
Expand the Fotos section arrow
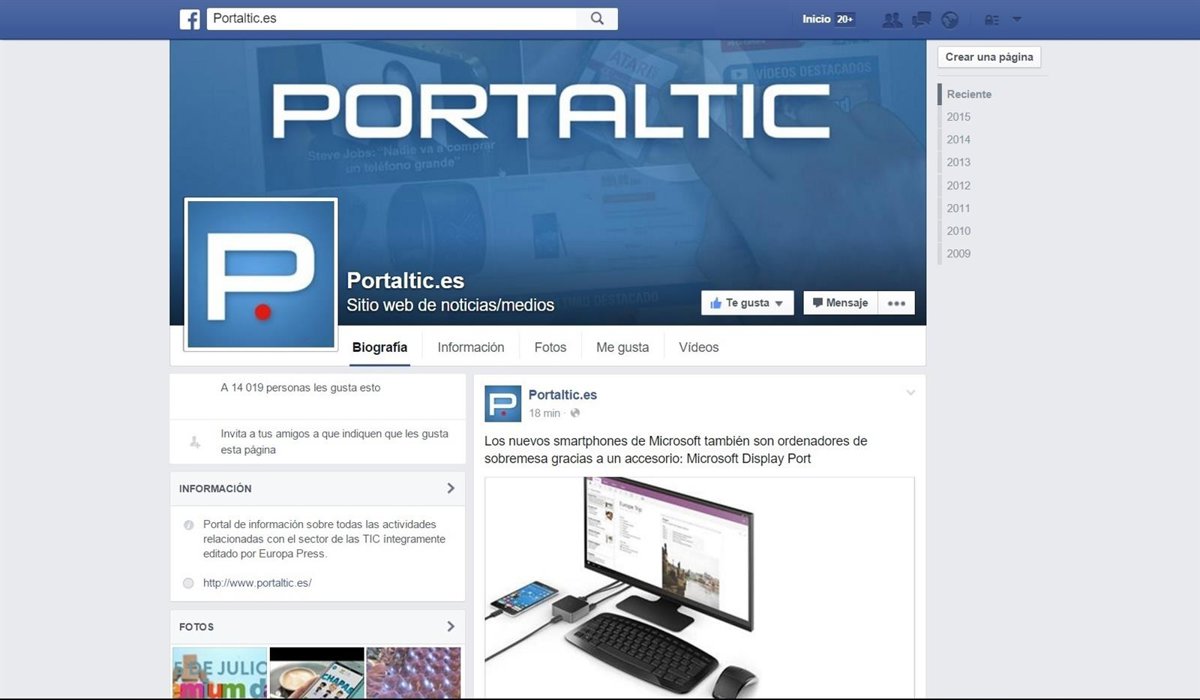[x=450, y=627]
